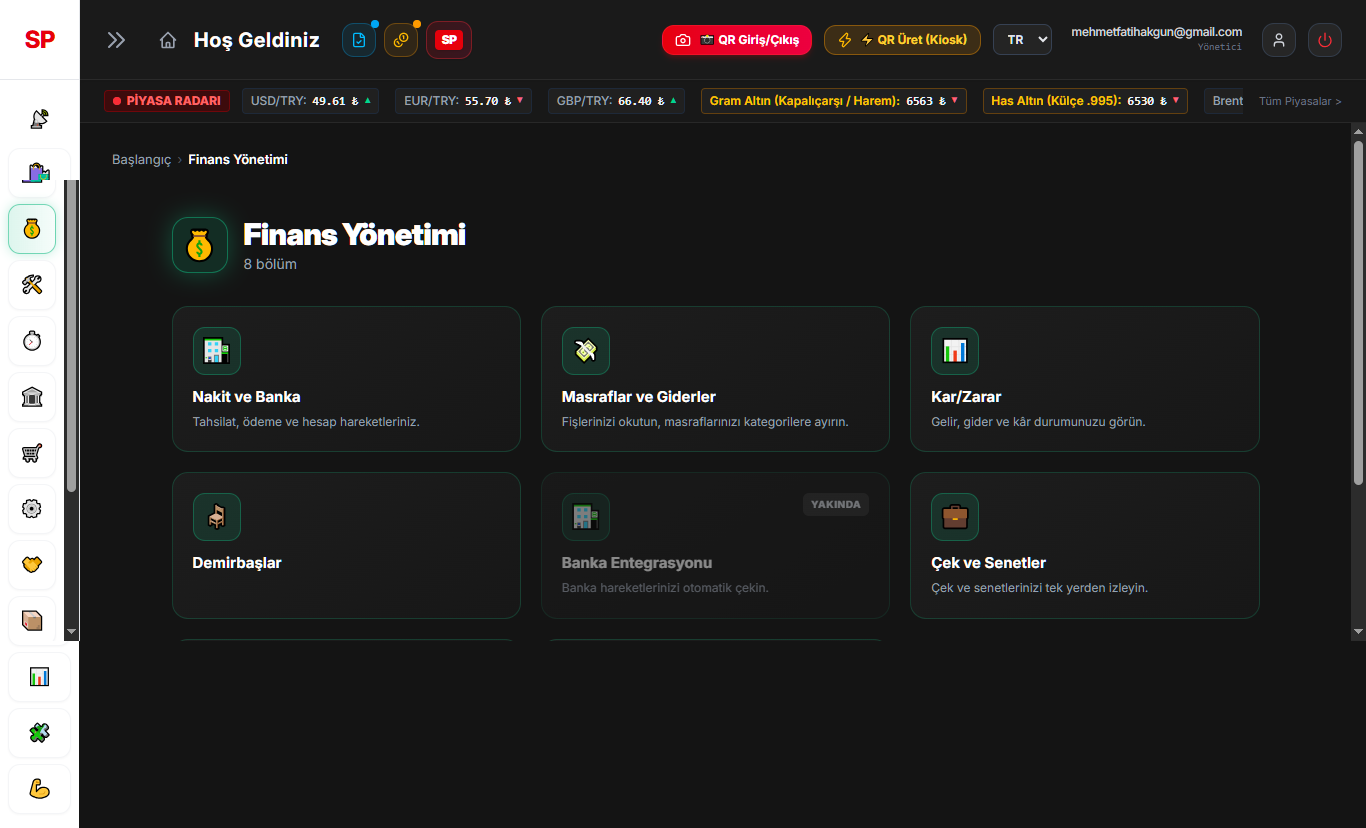
Task: Expand the sidebar with double chevron
Action: coord(117,40)
